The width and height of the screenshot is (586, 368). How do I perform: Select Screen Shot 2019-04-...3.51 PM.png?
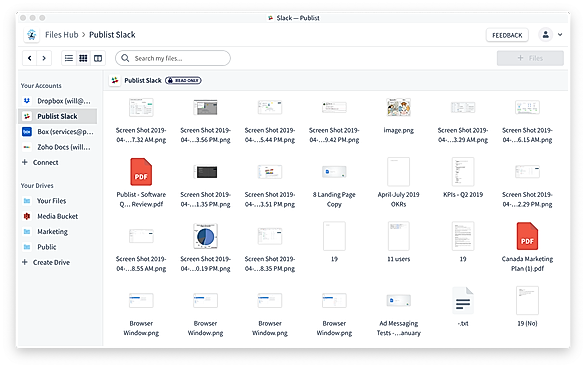coord(270,185)
